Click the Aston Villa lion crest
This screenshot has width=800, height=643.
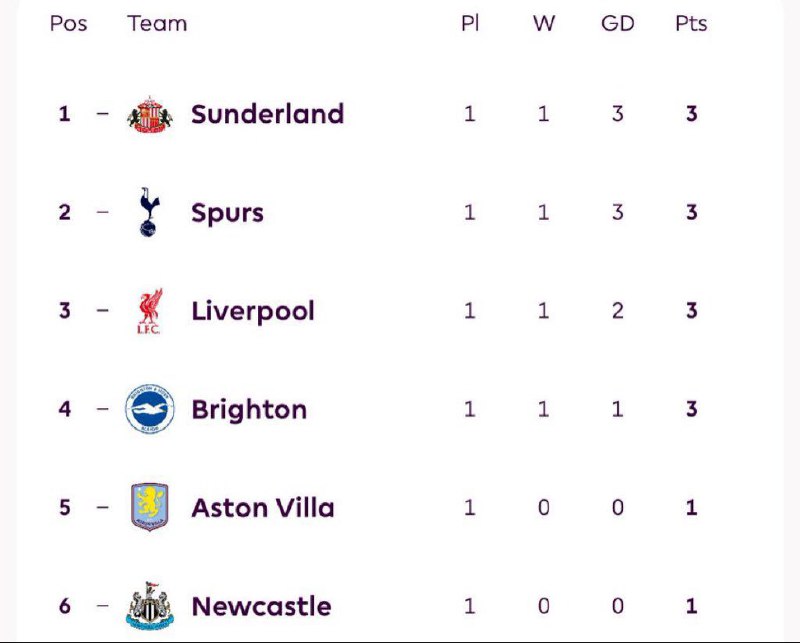(149, 507)
